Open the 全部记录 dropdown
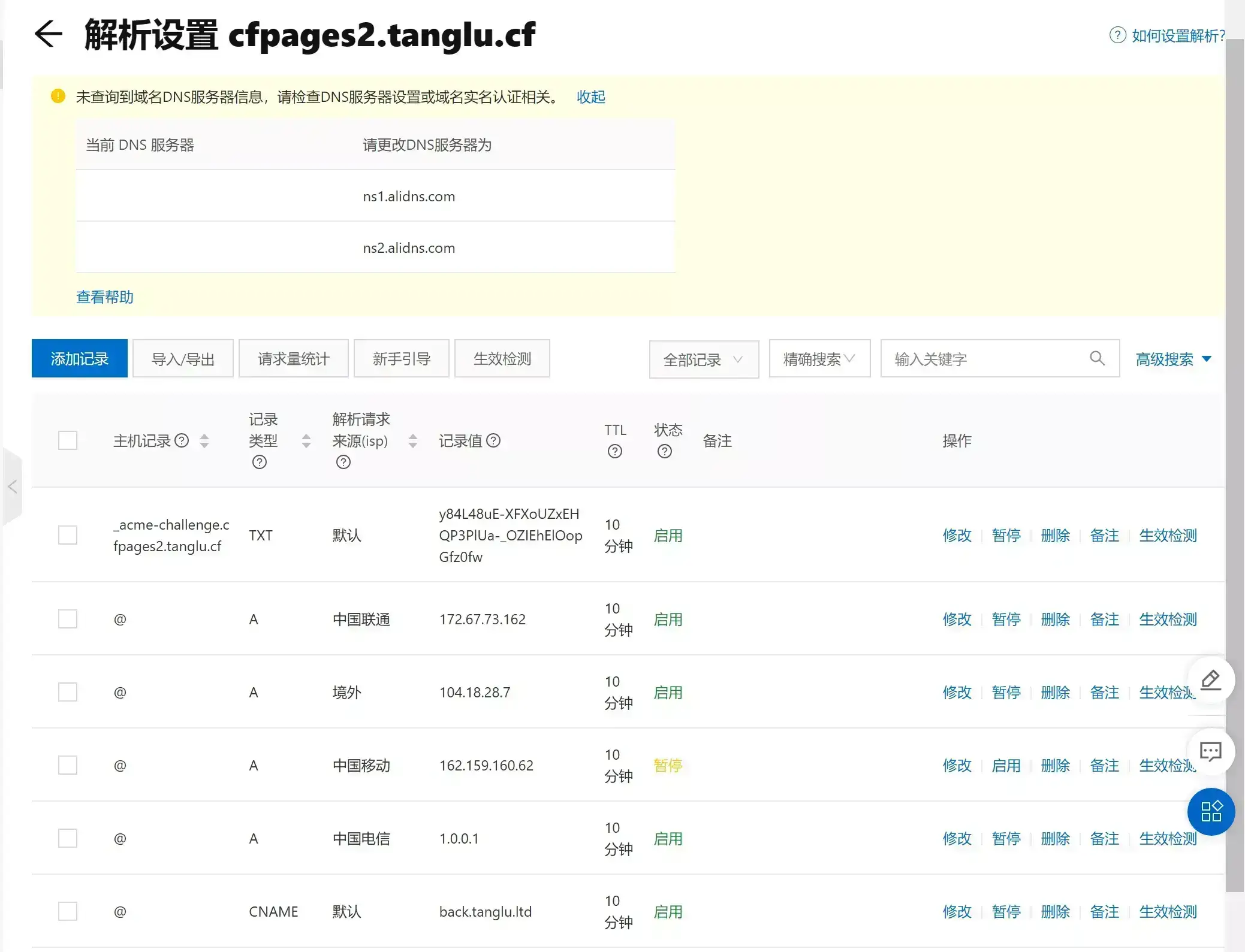The image size is (1245, 952). point(704,359)
